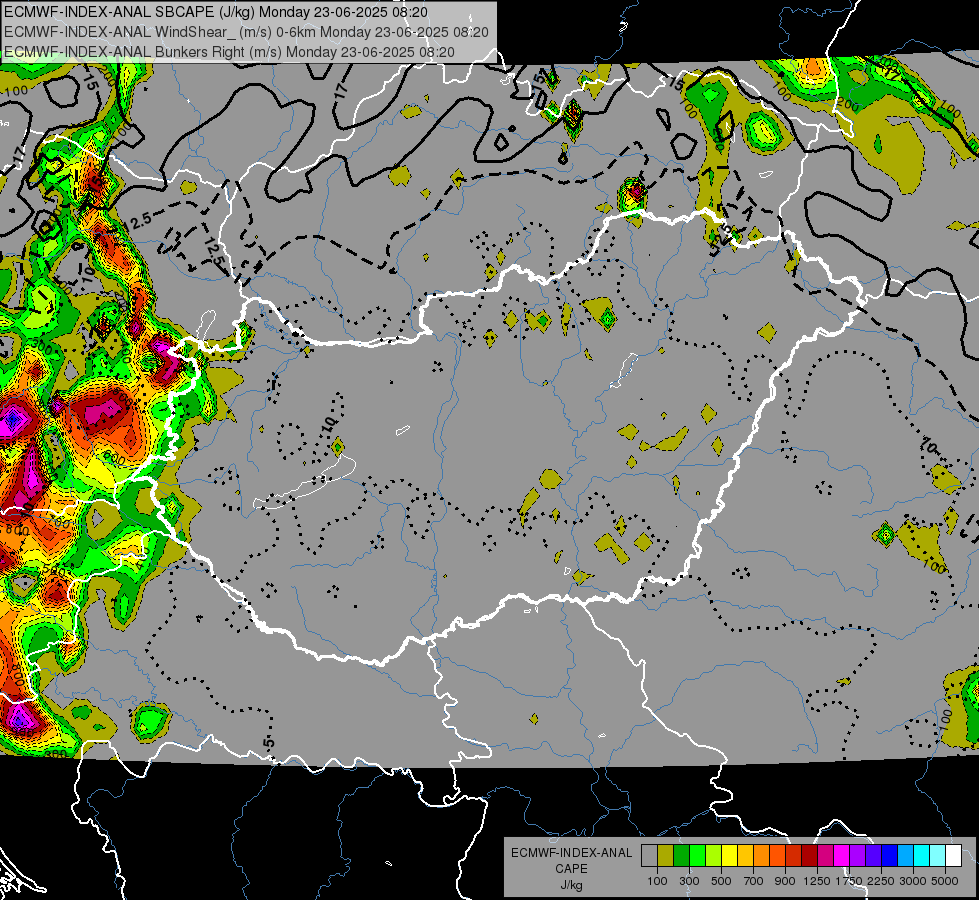
Task: Click the red-orange legend swatch
Action: [x=777, y=856]
